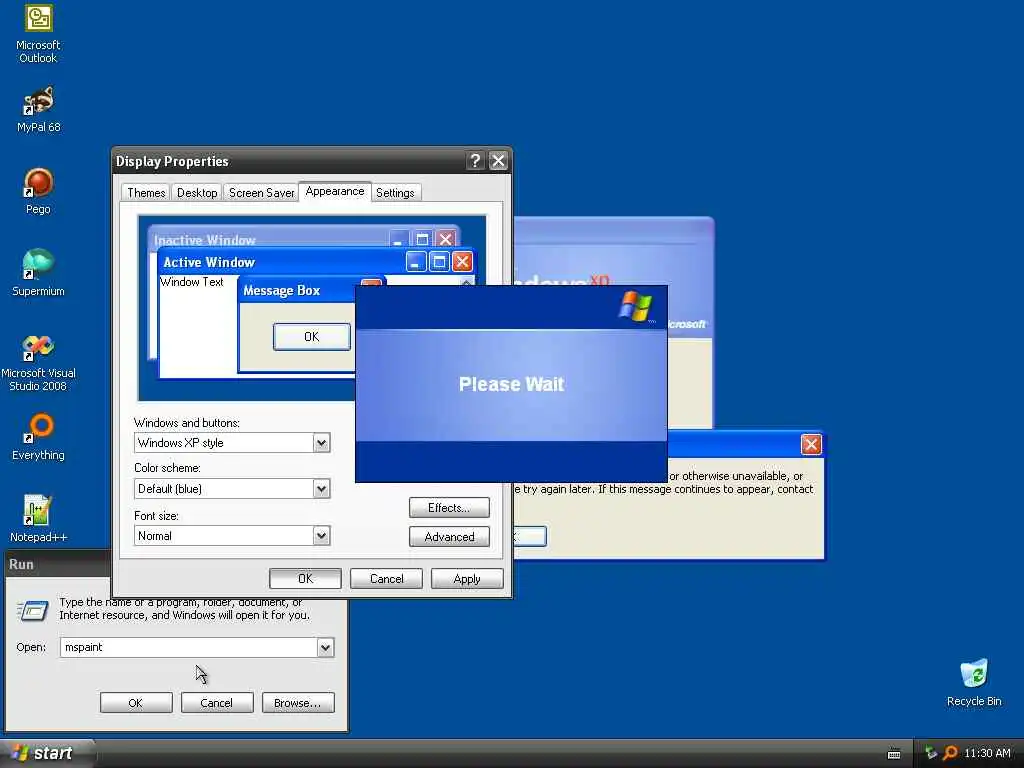Click the Windows flag logo in Please Wait window
The width and height of the screenshot is (1024, 768).
[x=636, y=307]
